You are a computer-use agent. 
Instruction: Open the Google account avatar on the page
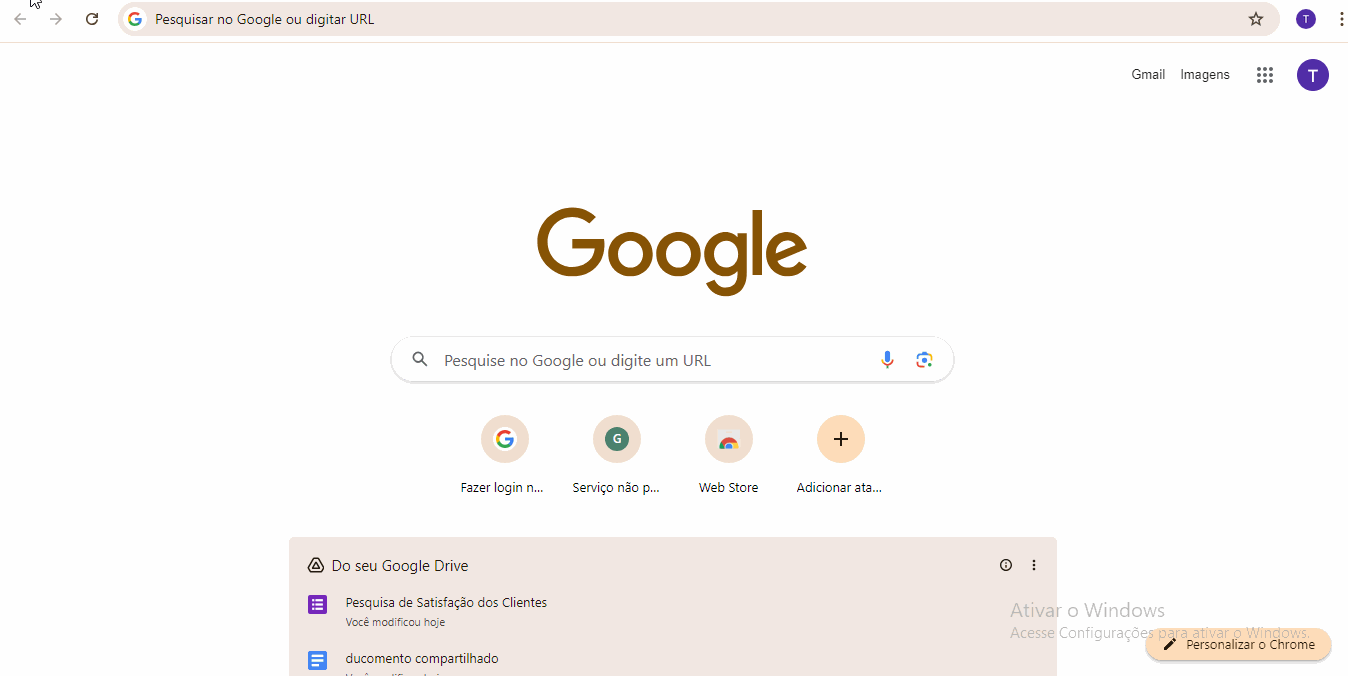pos(1313,75)
